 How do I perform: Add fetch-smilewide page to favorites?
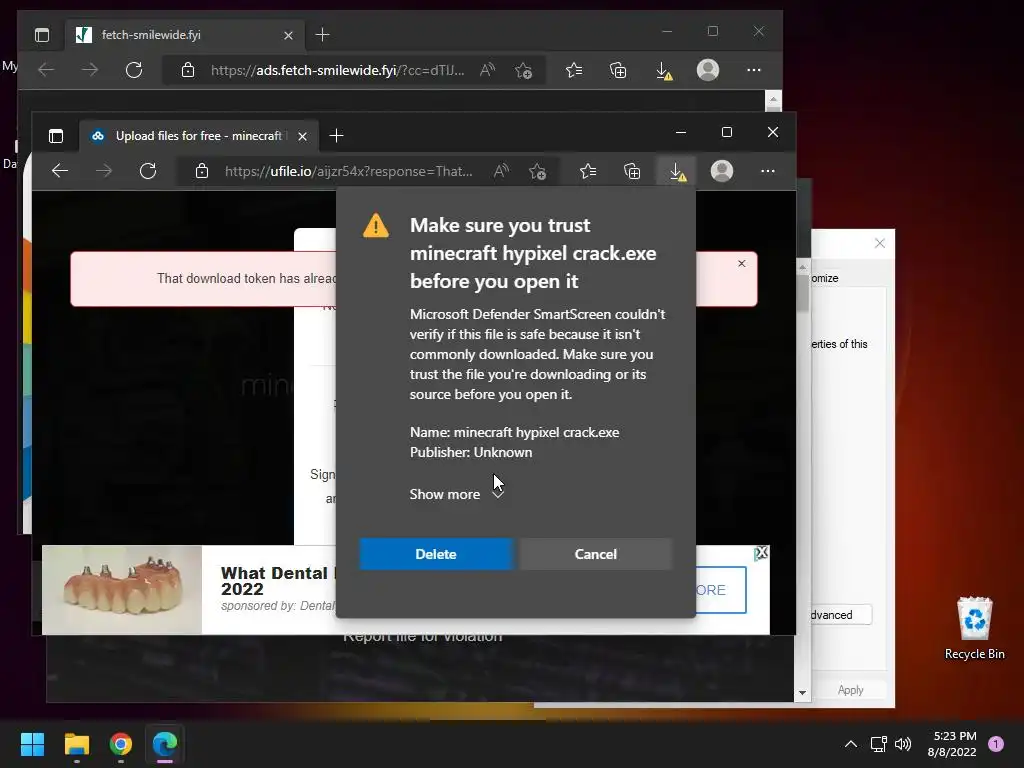524,70
